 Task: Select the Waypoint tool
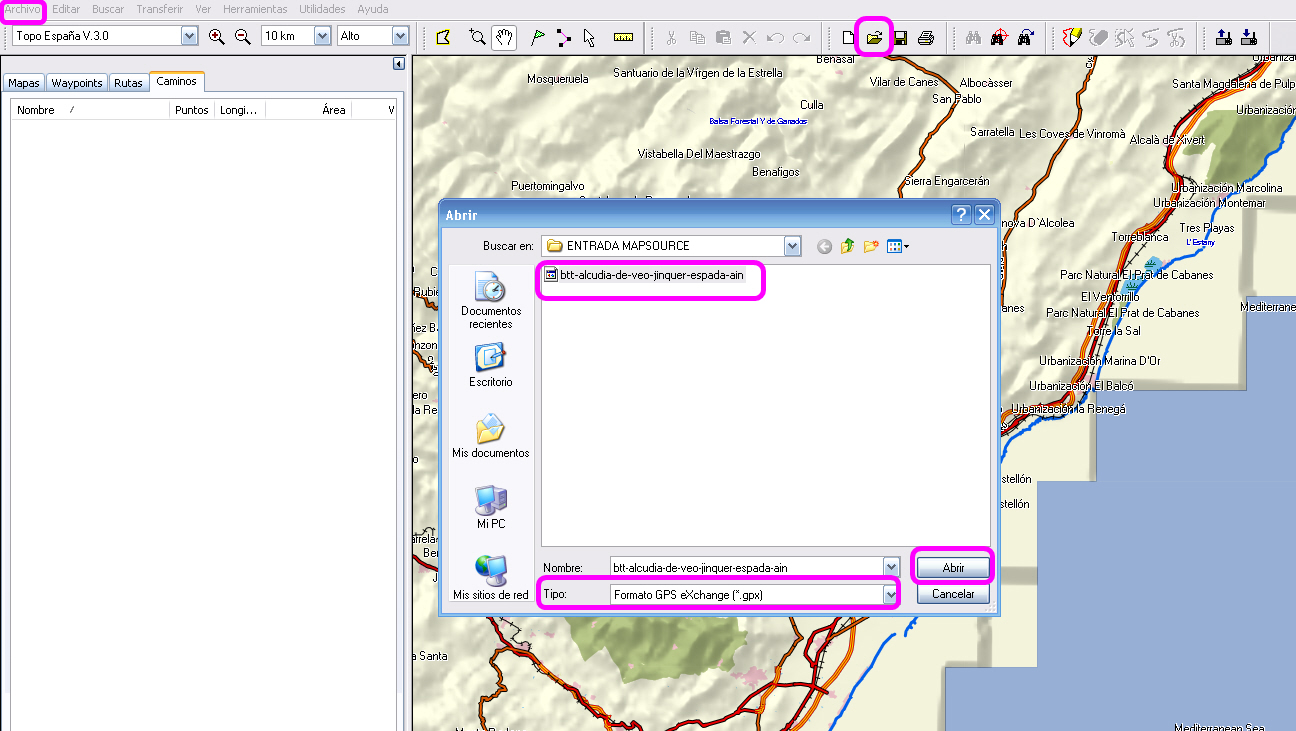(x=537, y=37)
